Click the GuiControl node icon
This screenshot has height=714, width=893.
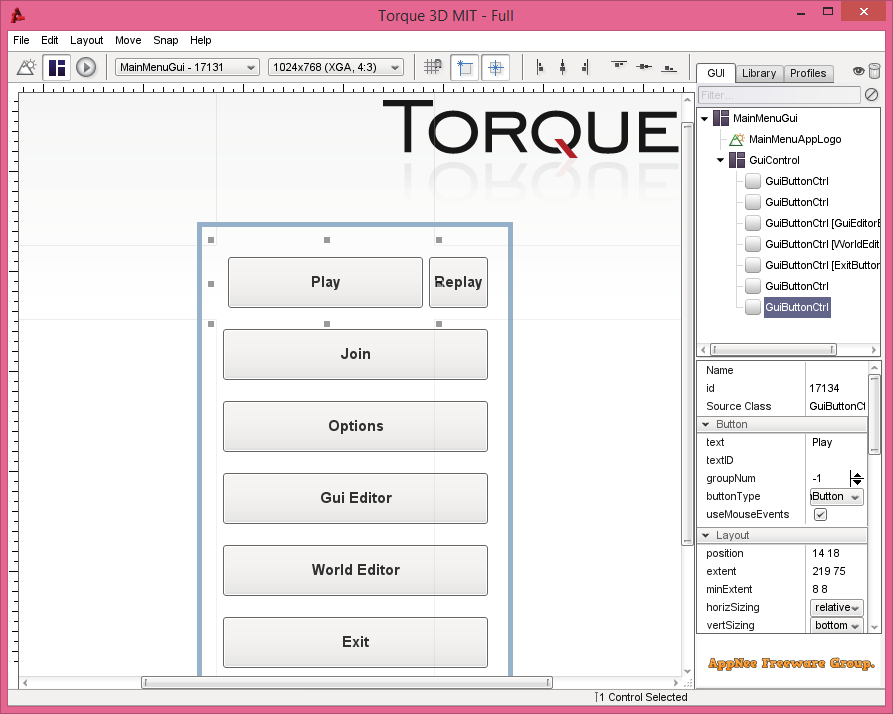(x=737, y=160)
